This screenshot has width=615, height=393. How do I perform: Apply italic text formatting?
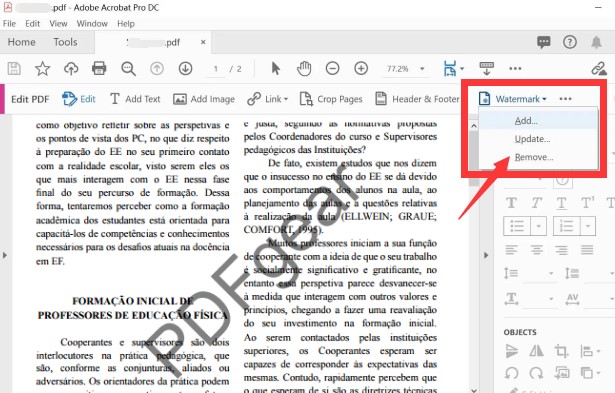pos(536,203)
